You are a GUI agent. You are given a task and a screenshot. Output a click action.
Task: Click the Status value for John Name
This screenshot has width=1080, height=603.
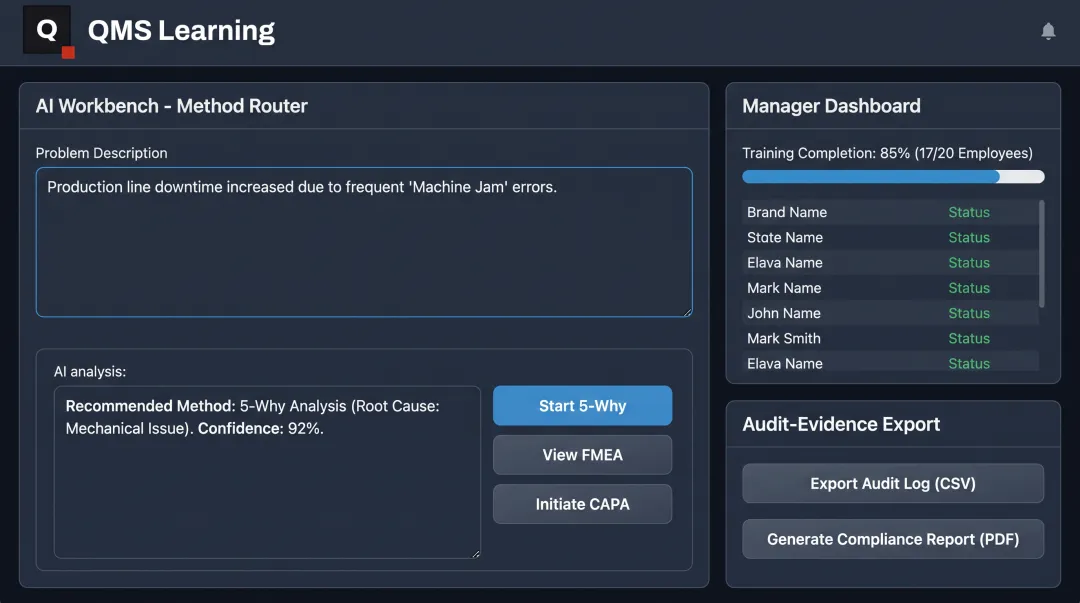click(968, 314)
